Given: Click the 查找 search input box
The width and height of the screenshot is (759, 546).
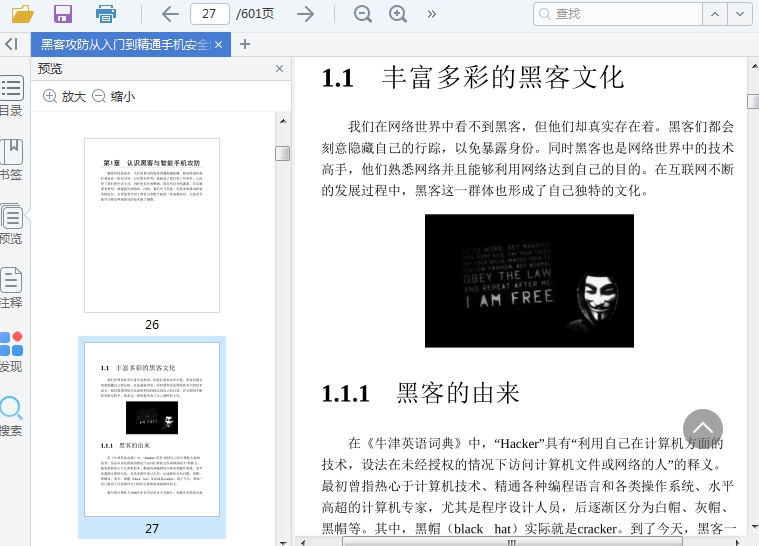Looking at the screenshot, I should (x=618, y=14).
